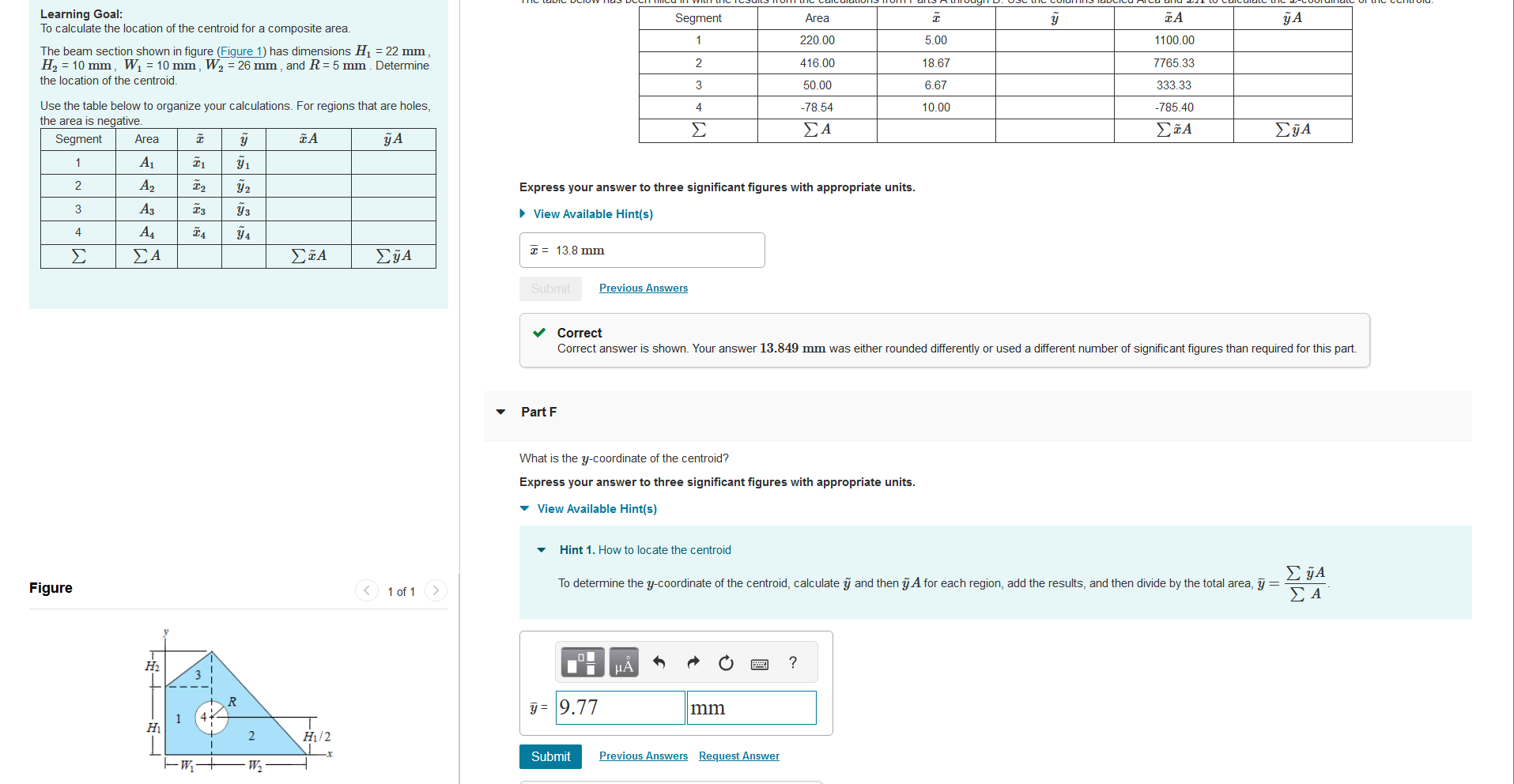Click the '1 of 1' figure counter
The height and width of the screenshot is (784, 1514).
[x=401, y=591]
